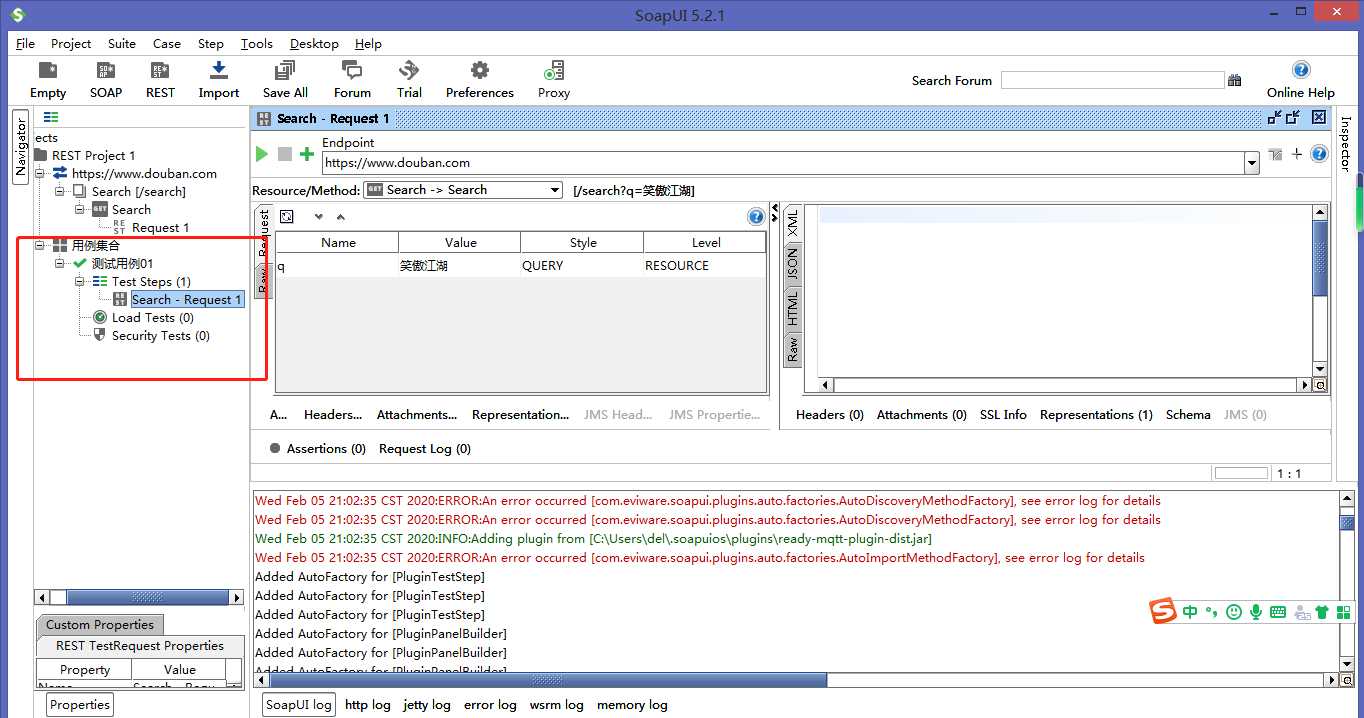The image size is (1364, 718).
Task: Collapse the 测试用例01 test case node
Action: 60,263
